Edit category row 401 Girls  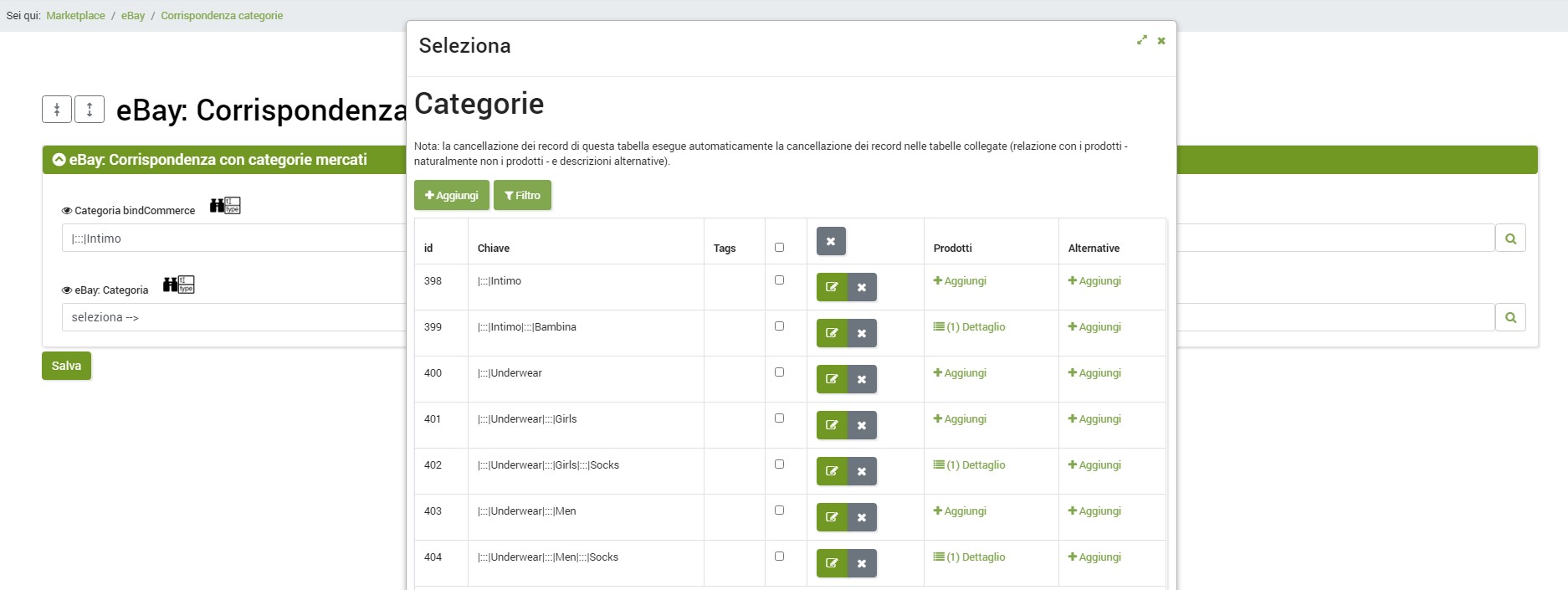pyautogui.click(x=832, y=425)
